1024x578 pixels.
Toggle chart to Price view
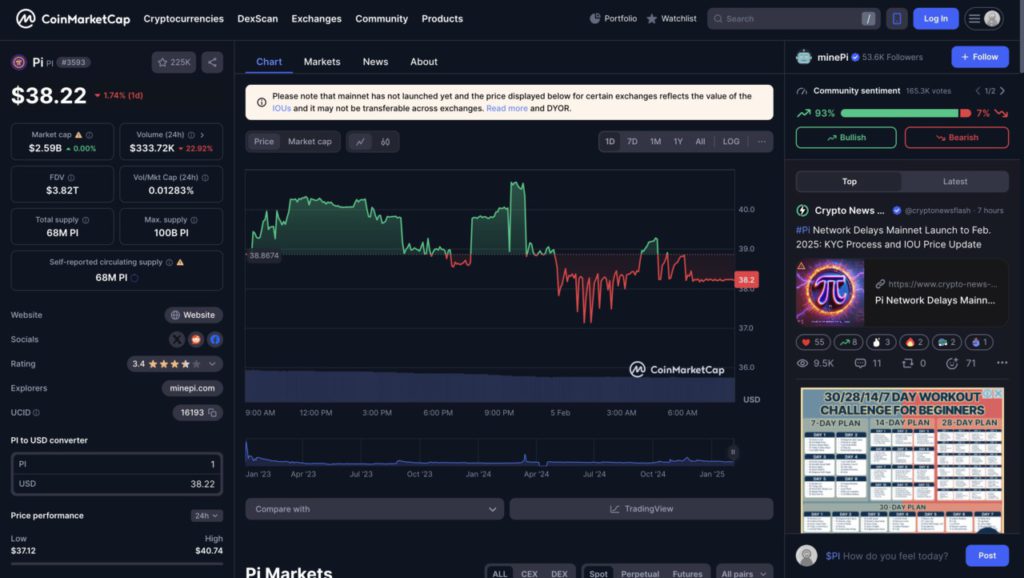tap(264, 142)
